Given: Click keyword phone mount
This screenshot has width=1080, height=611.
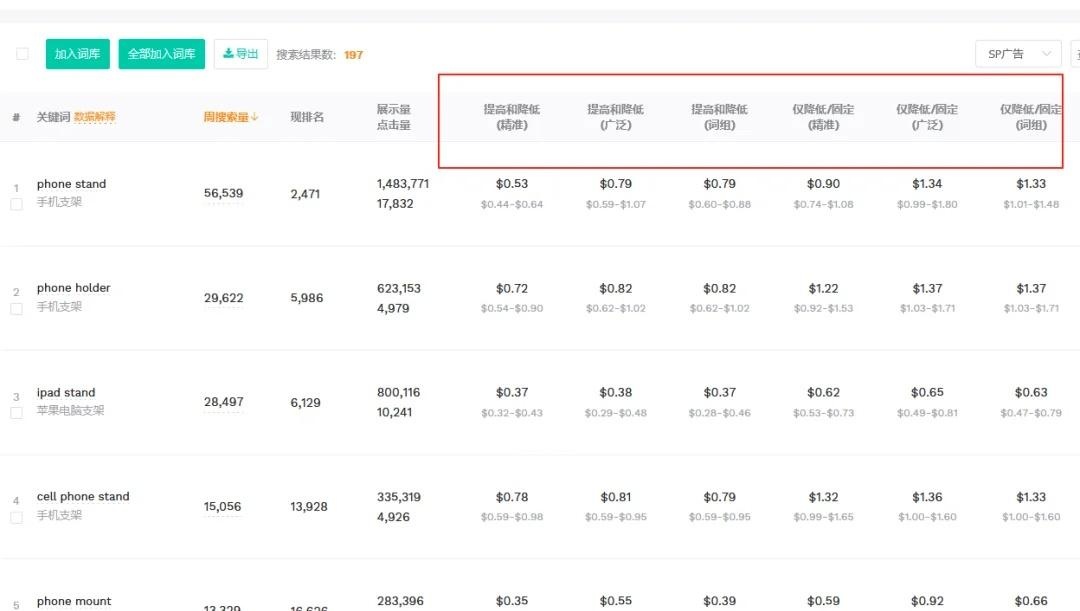Looking at the screenshot, I should pyautogui.click(x=74, y=601).
